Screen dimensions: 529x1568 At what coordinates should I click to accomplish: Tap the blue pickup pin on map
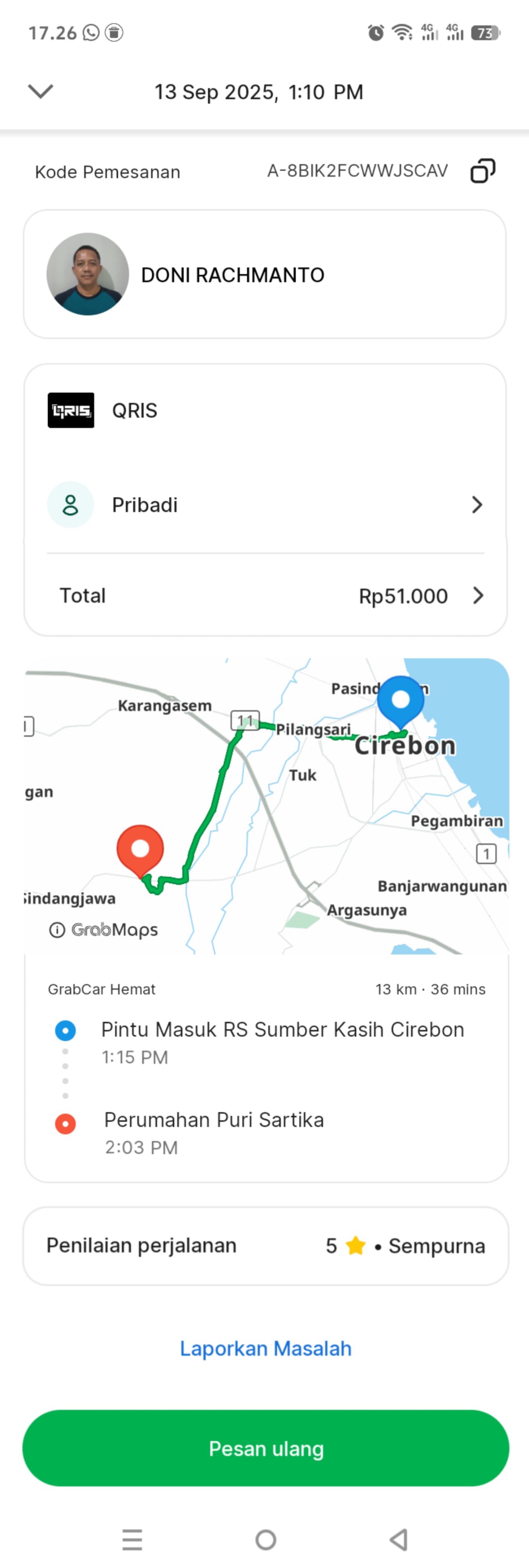click(x=401, y=700)
